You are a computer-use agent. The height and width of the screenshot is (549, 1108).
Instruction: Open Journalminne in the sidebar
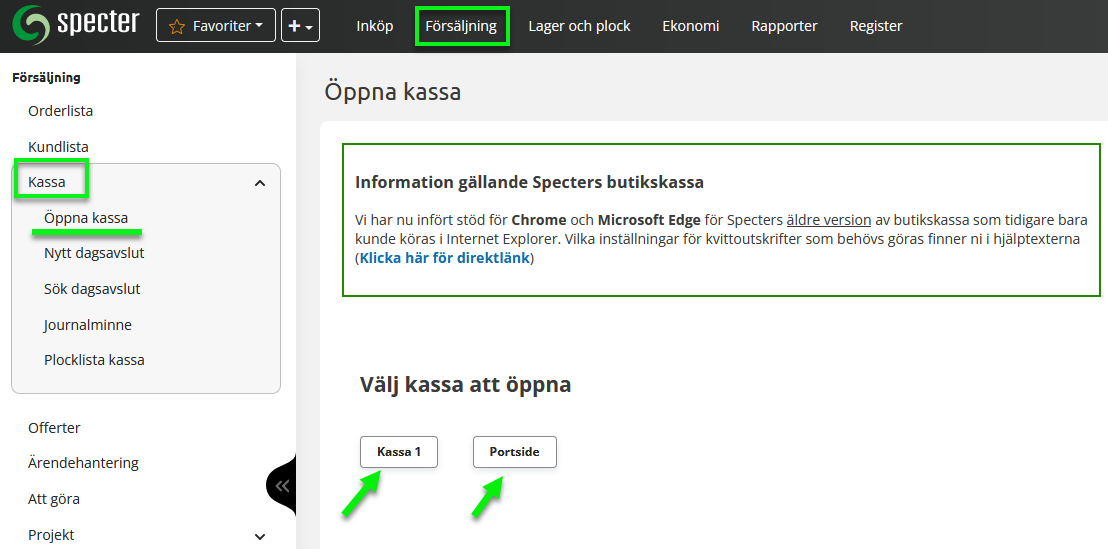[x=87, y=325]
